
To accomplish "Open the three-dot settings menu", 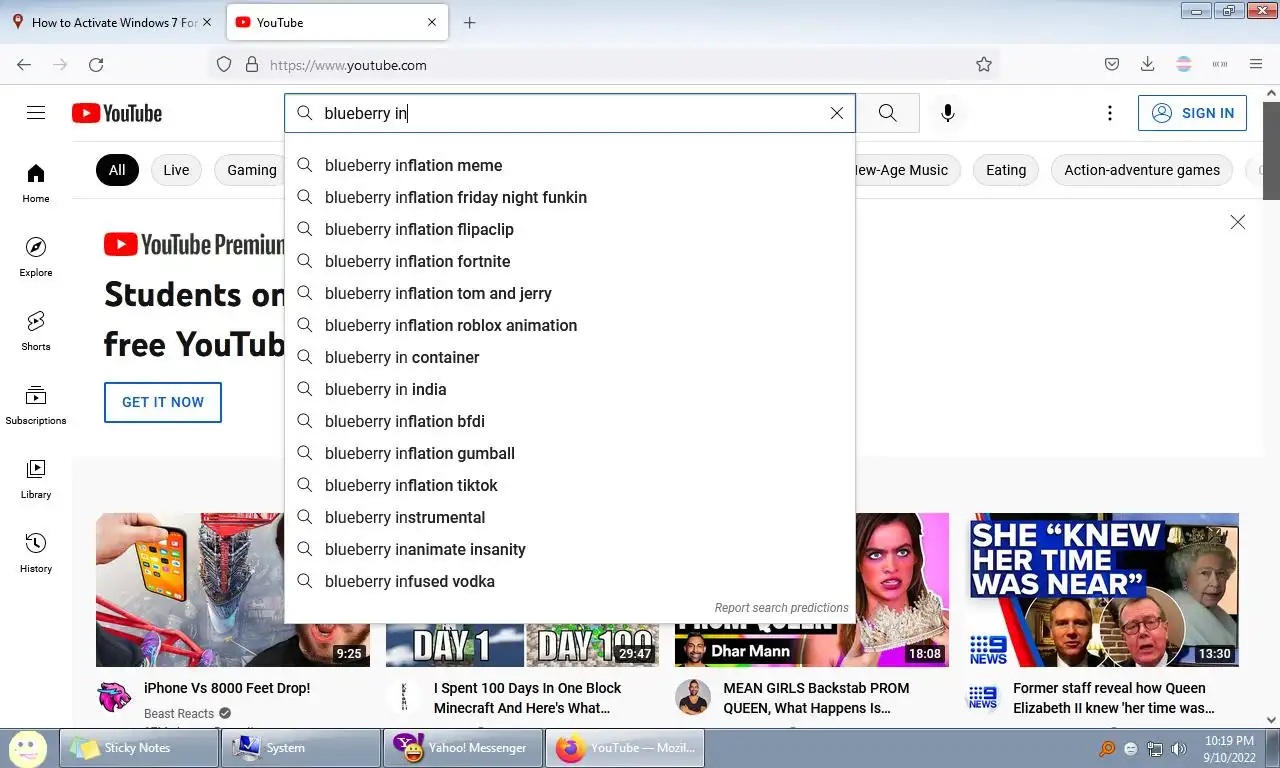I will 1109,113.
